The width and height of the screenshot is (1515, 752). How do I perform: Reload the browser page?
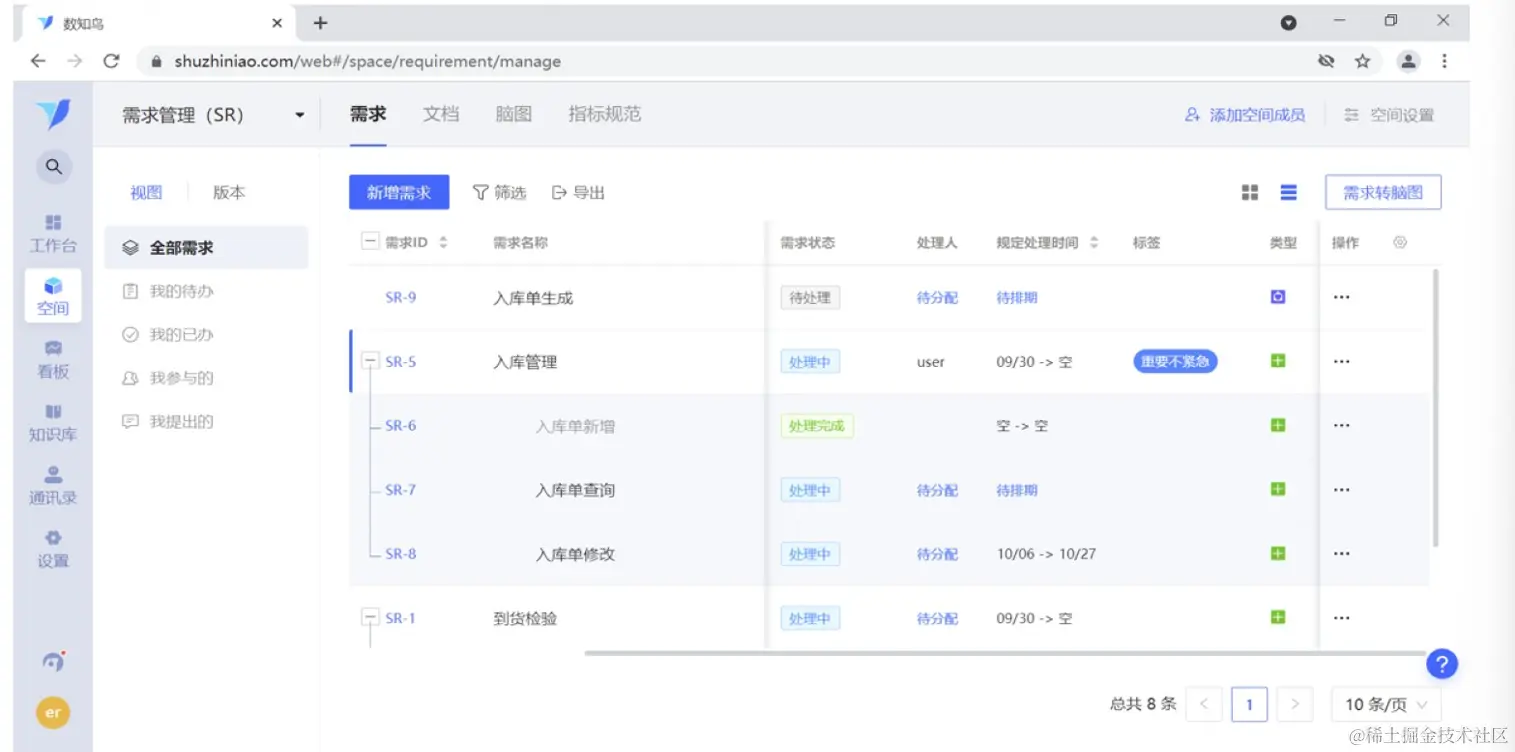coord(111,61)
